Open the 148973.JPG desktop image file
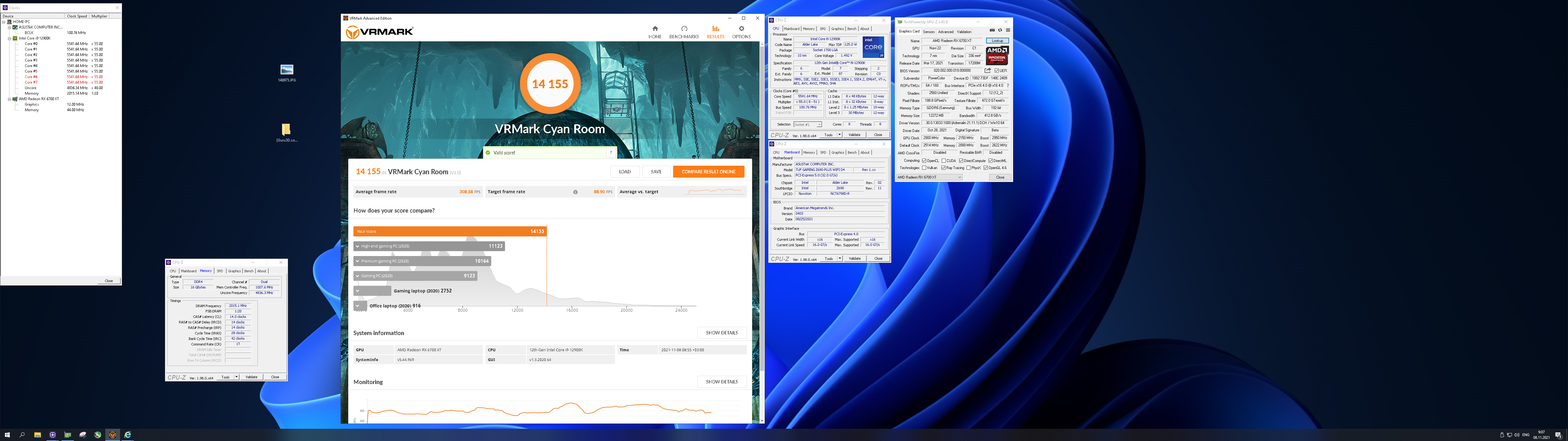 287,73
